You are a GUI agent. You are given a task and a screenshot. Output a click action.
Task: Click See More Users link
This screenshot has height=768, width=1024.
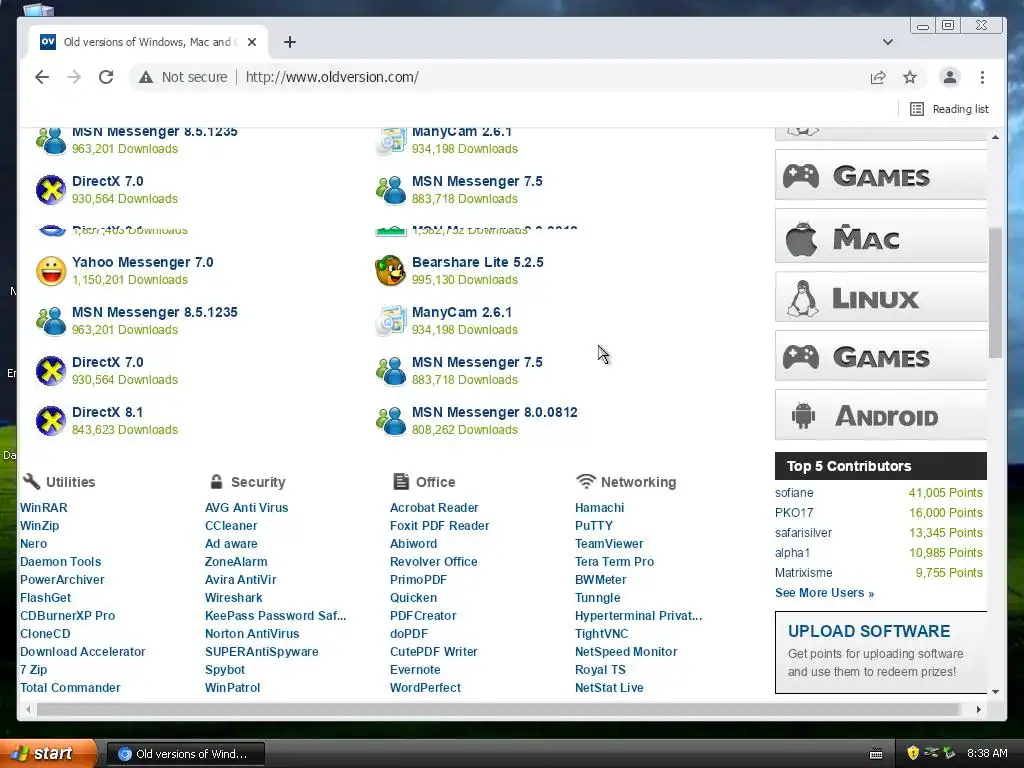point(824,593)
